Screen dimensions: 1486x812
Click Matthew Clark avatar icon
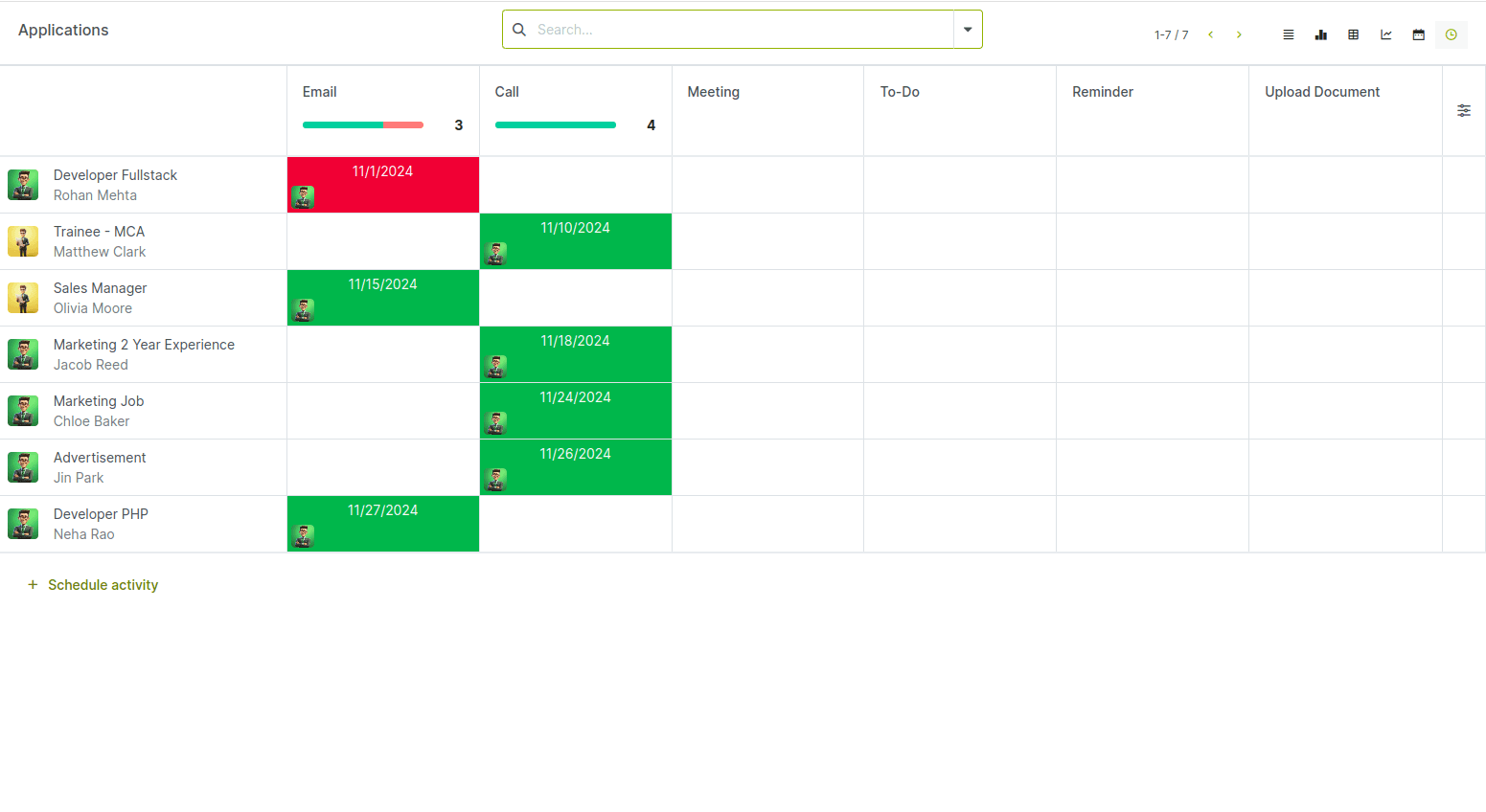point(23,241)
